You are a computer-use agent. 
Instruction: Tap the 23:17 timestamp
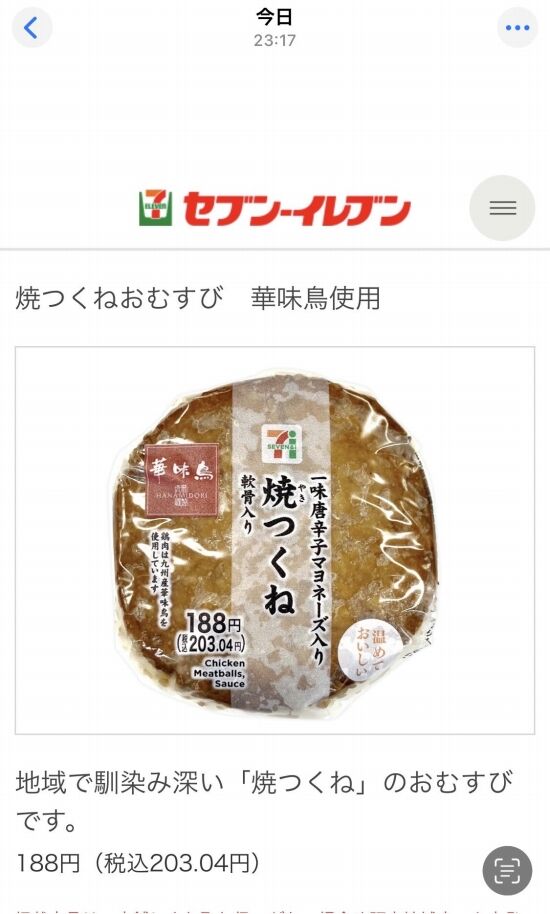274,40
